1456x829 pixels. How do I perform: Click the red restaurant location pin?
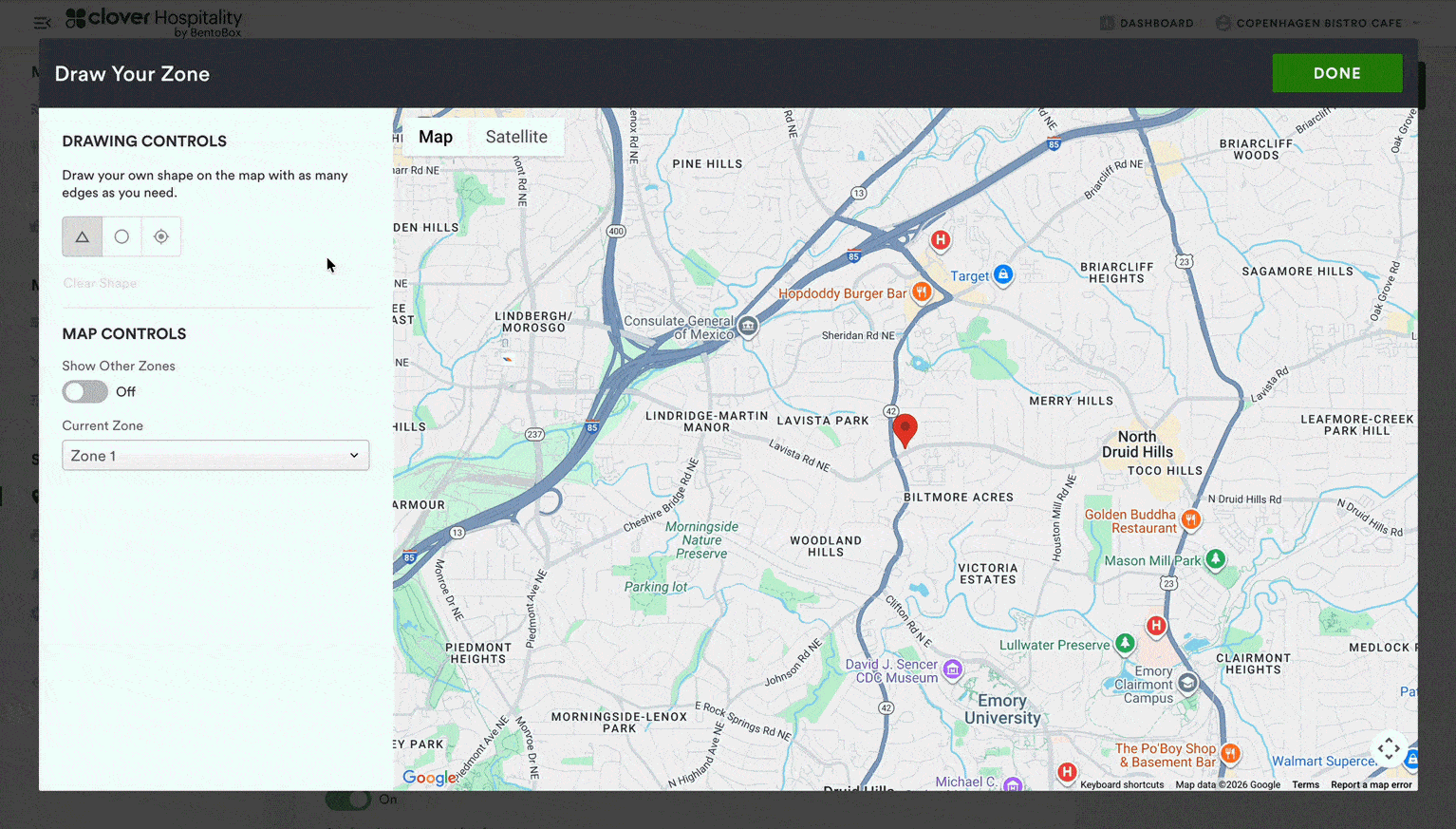905,429
